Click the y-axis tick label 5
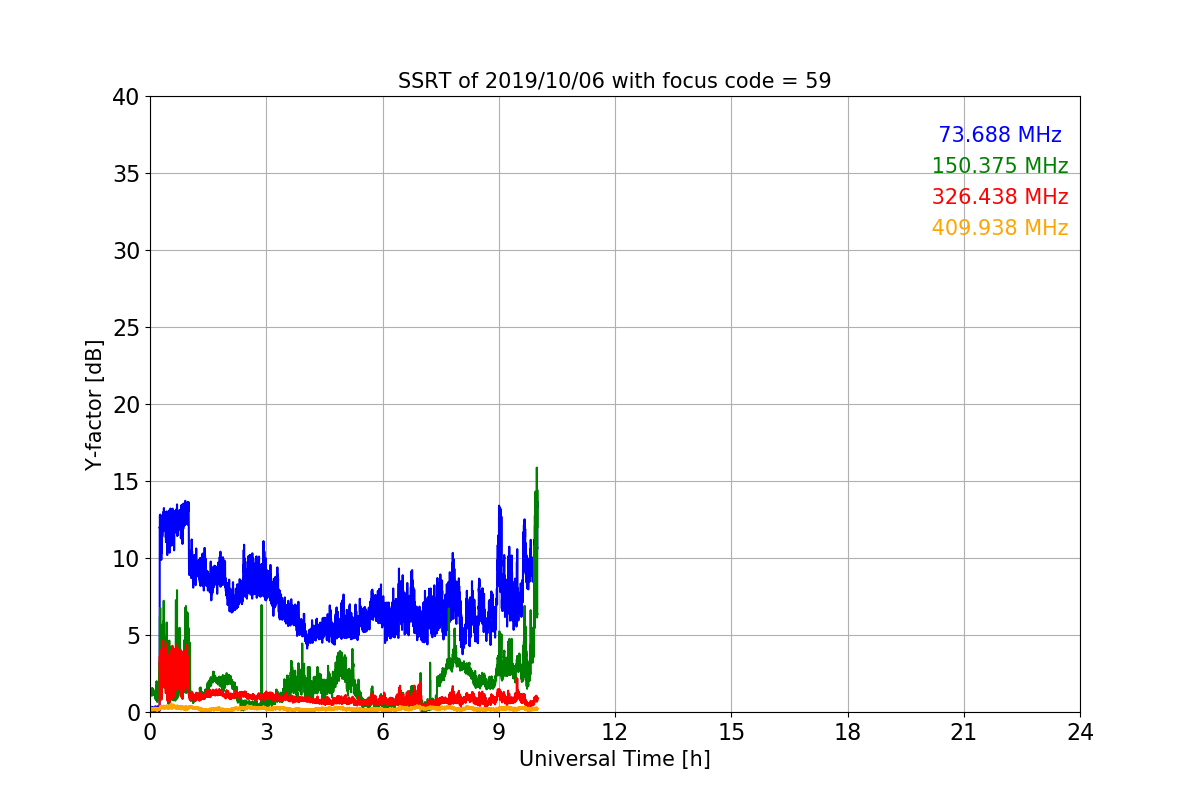Viewport: 1200px width, 800px height. click(x=132, y=636)
